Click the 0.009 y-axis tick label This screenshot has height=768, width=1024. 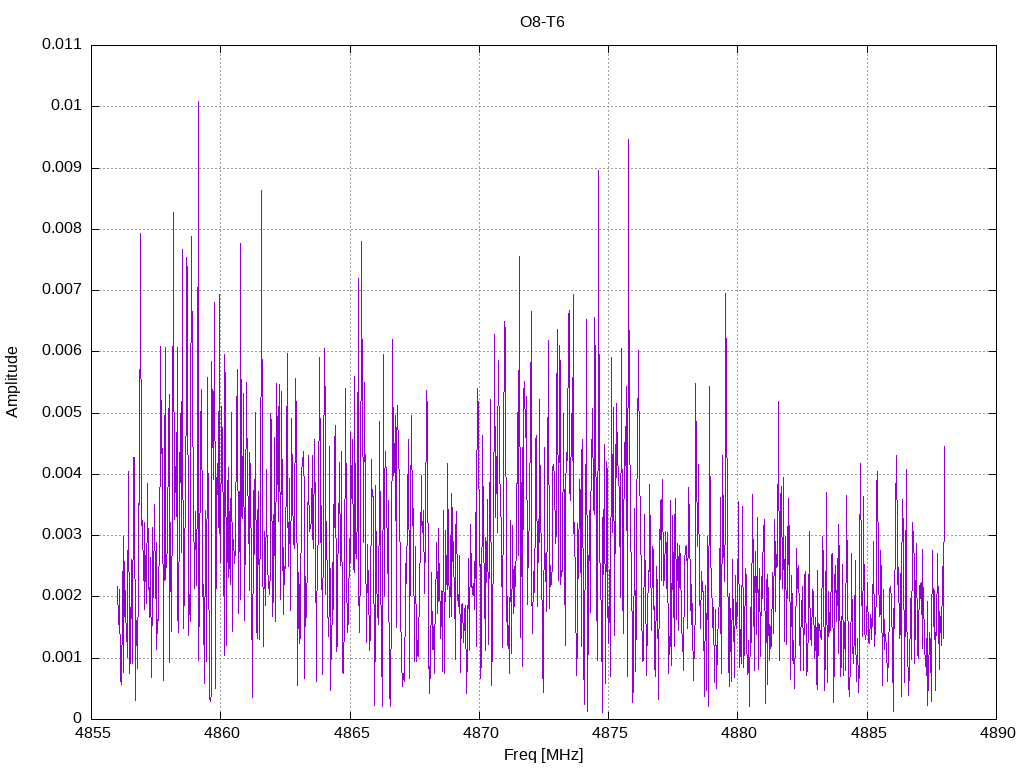62,167
